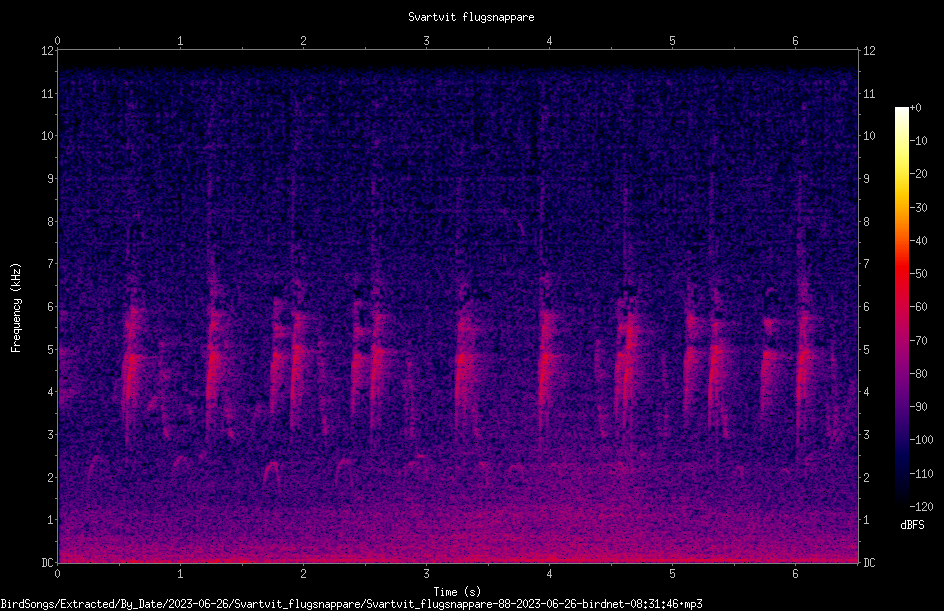Click the "11" kHz tick on the right frequency axis
Screen dimensions: 944x611
869,93
